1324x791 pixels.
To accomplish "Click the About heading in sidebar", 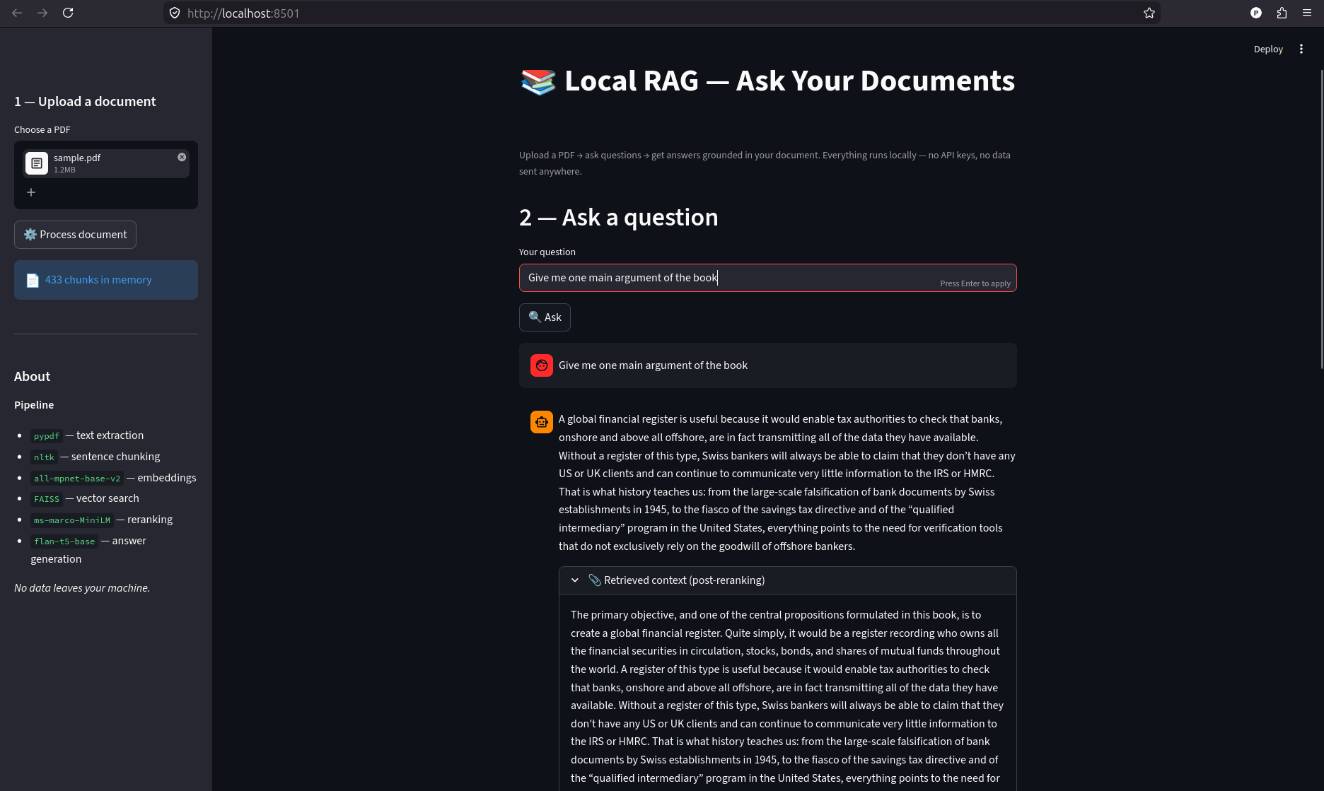I will tap(32, 376).
